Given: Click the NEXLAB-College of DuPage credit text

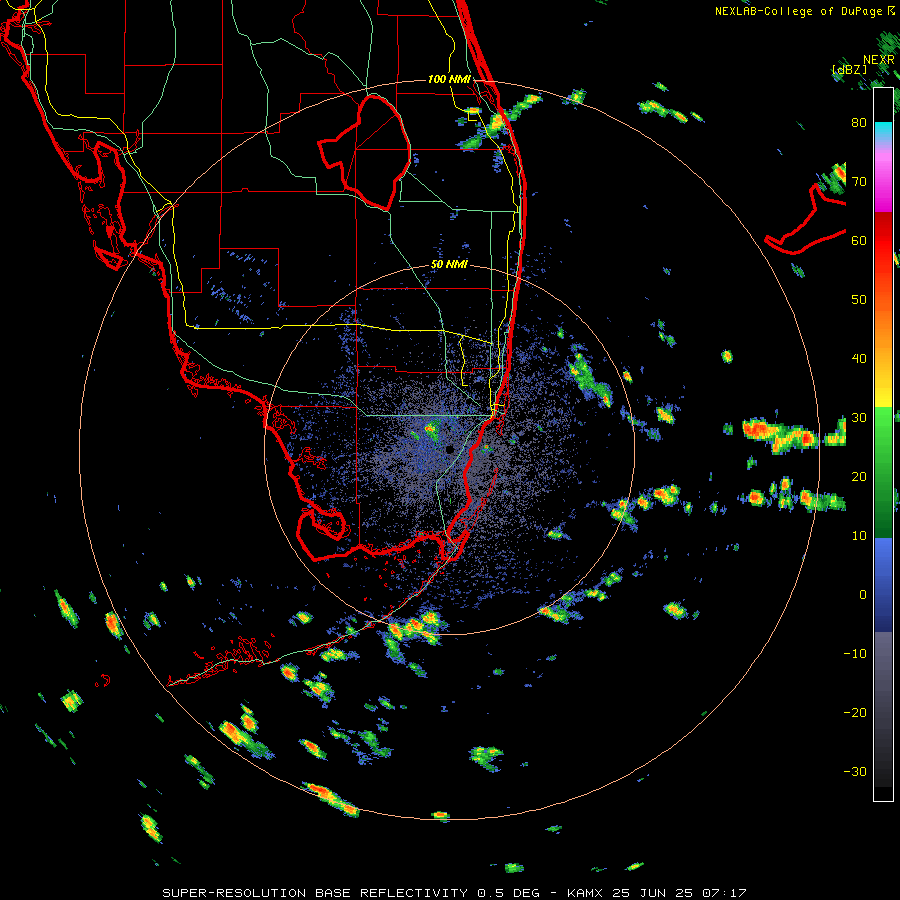Looking at the screenshot, I should pyautogui.click(x=804, y=11).
